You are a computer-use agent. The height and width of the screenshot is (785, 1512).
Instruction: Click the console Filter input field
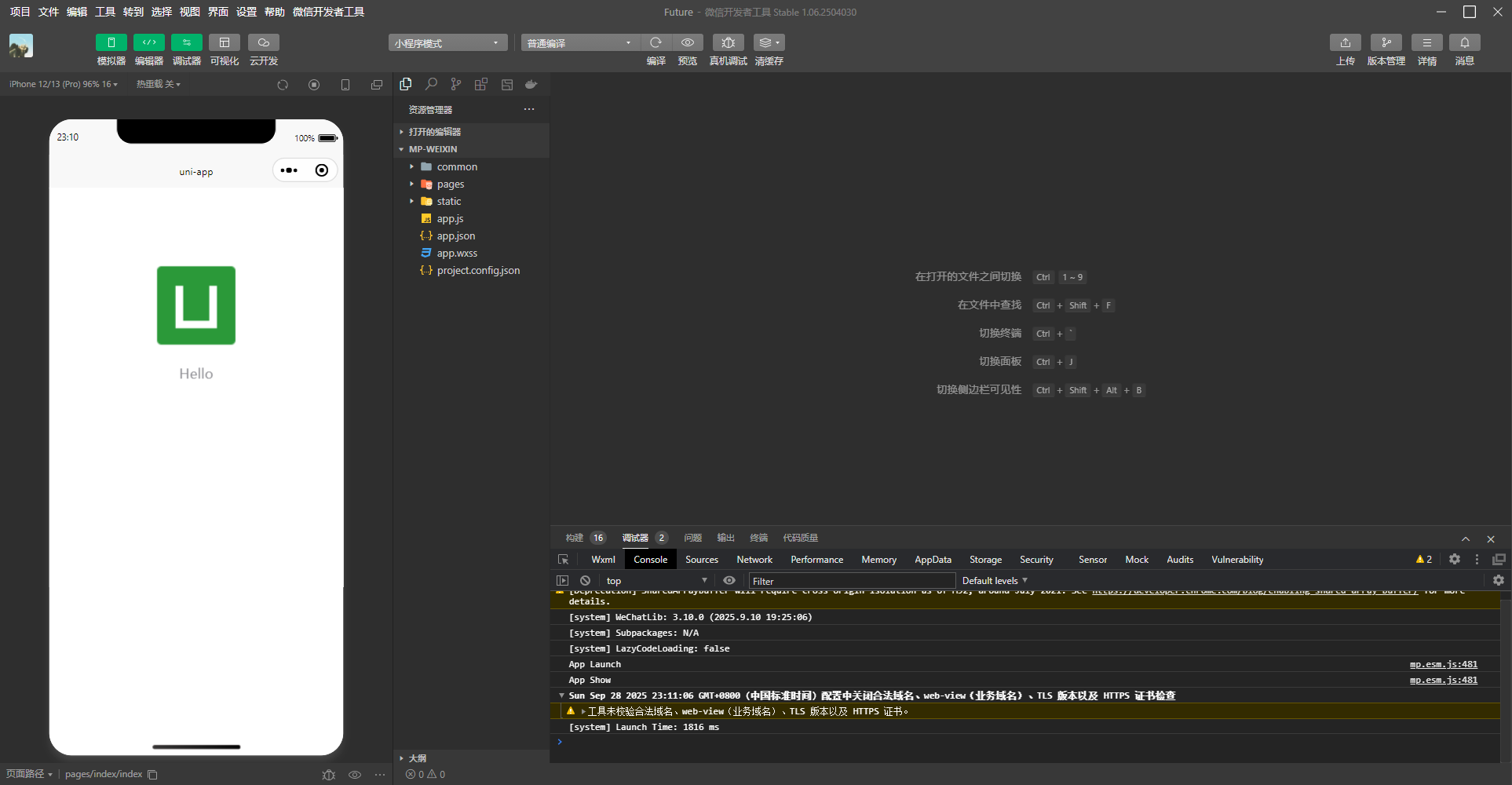(852, 581)
